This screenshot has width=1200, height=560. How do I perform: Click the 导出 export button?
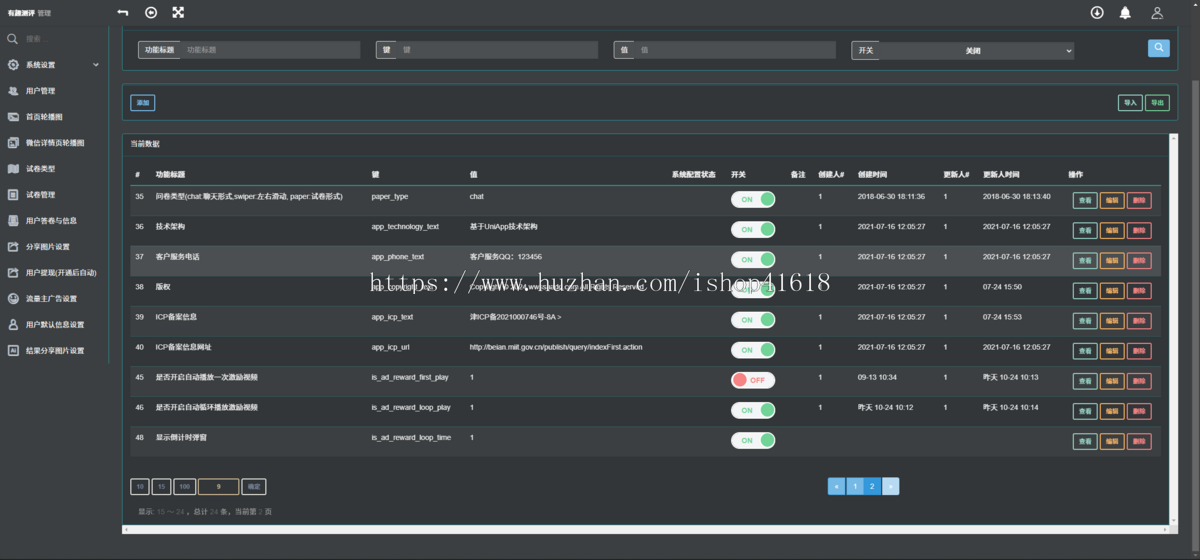pos(1157,103)
